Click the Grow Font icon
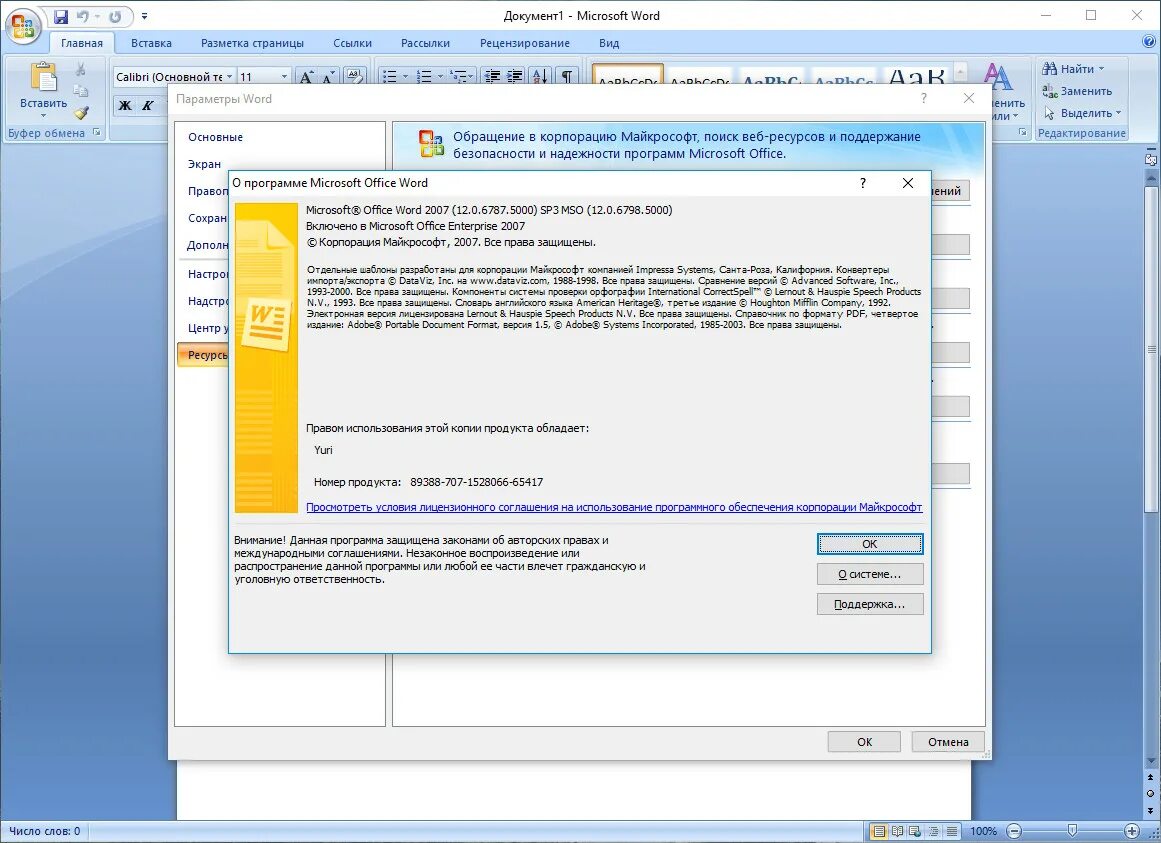 (x=305, y=76)
